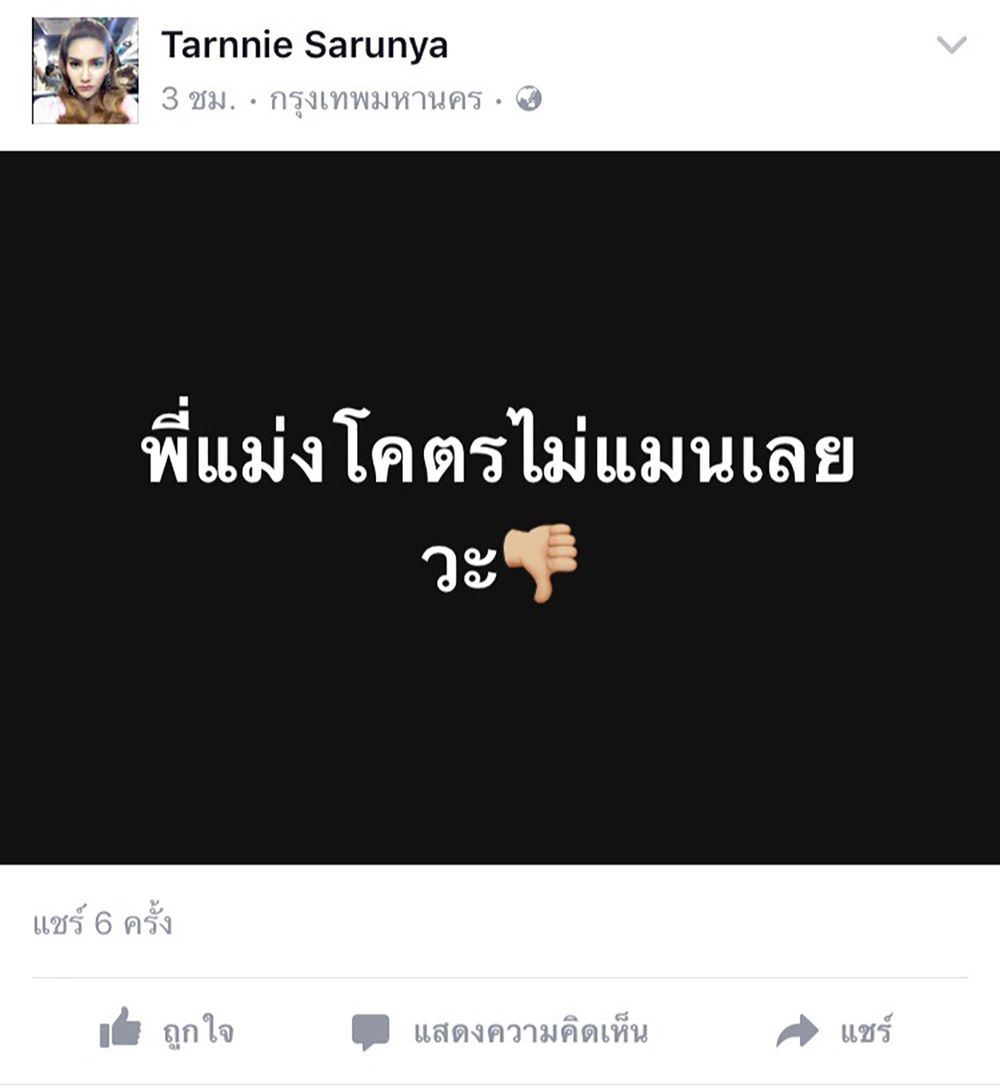Click the globe public privacy icon
1000x1088 pixels.
click(x=529, y=99)
